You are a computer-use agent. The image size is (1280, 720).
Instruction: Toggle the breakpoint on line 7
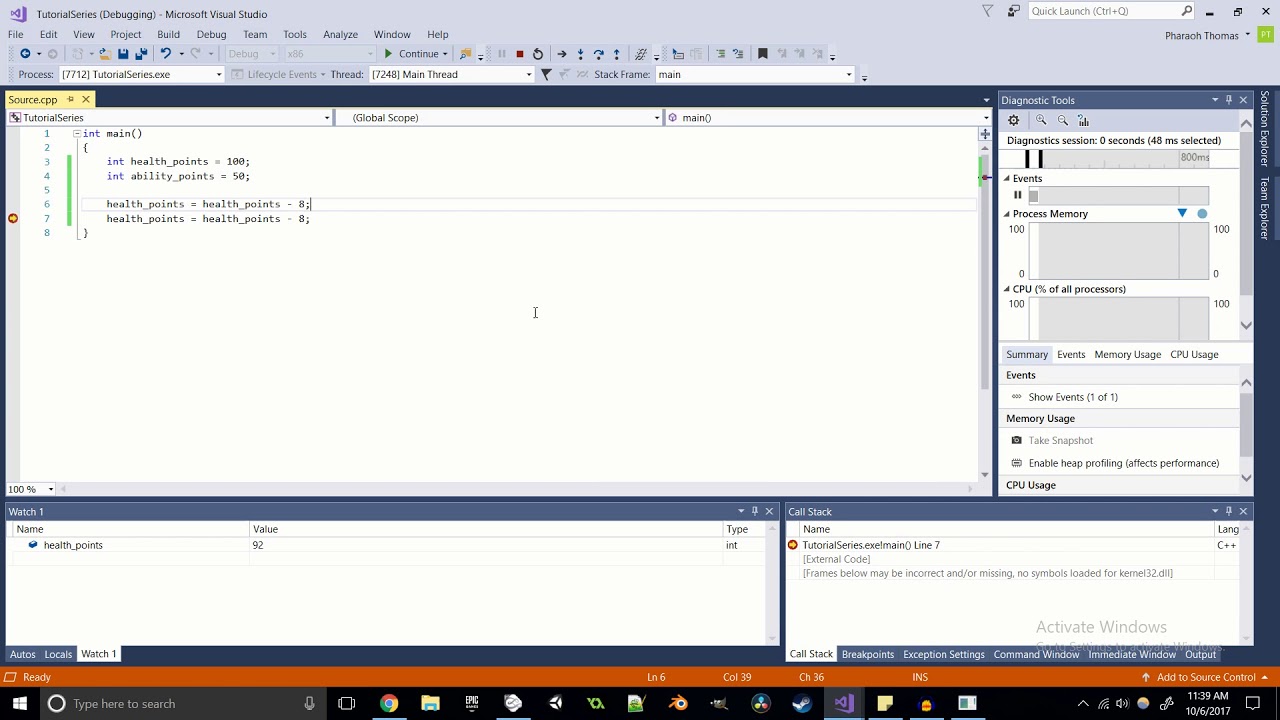coord(13,218)
